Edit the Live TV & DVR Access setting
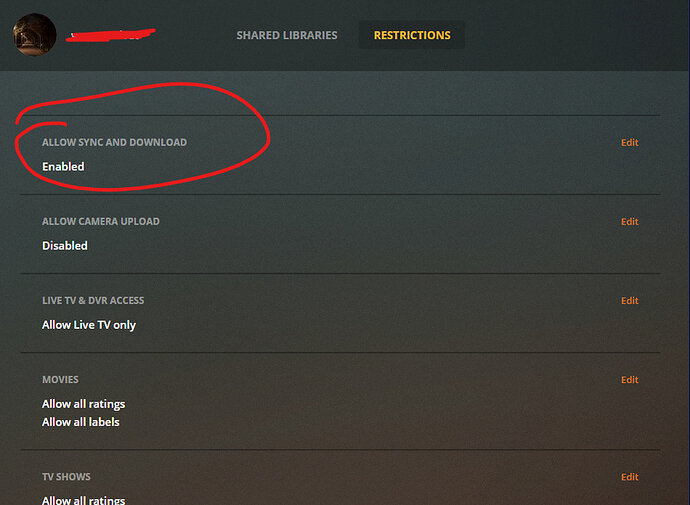The image size is (690, 505). point(629,301)
